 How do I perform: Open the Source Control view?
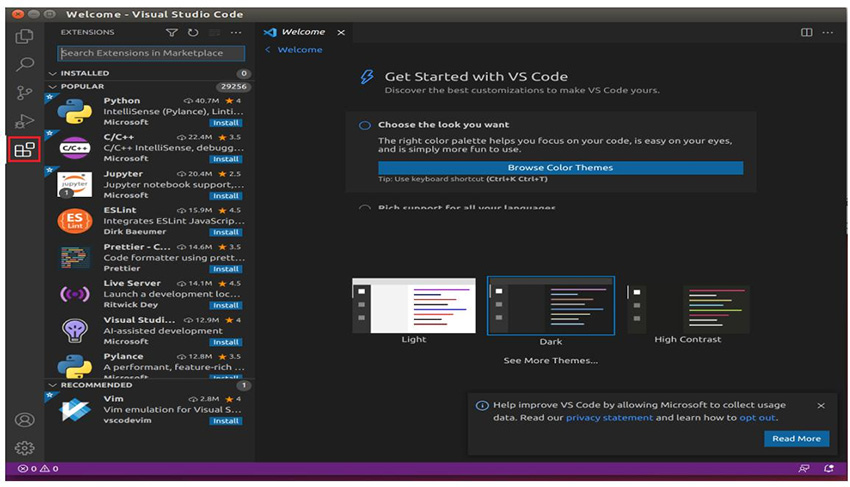point(24,93)
